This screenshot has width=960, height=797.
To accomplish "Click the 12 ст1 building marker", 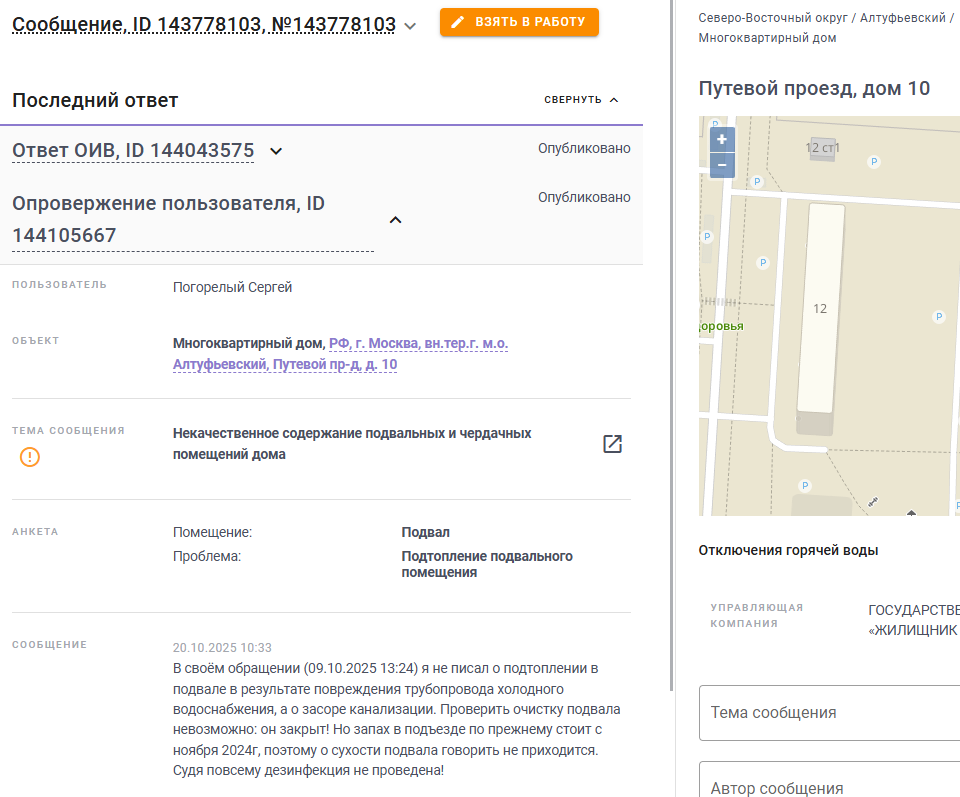I will [822, 148].
